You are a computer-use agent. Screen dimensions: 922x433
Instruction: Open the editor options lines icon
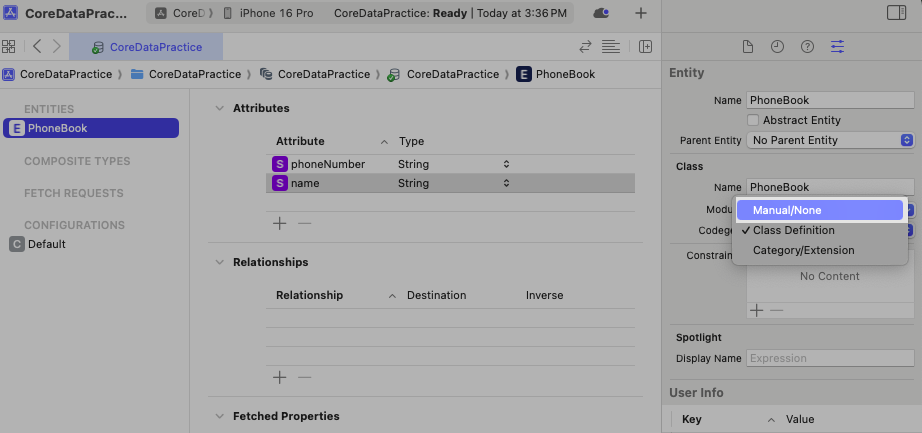[x=611, y=47]
